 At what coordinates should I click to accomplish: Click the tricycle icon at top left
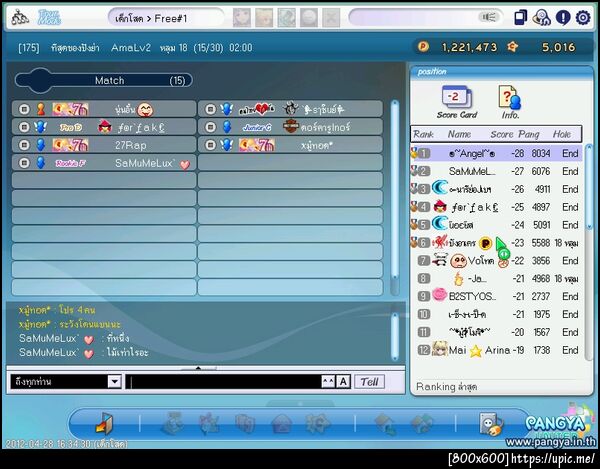[20, 18]
